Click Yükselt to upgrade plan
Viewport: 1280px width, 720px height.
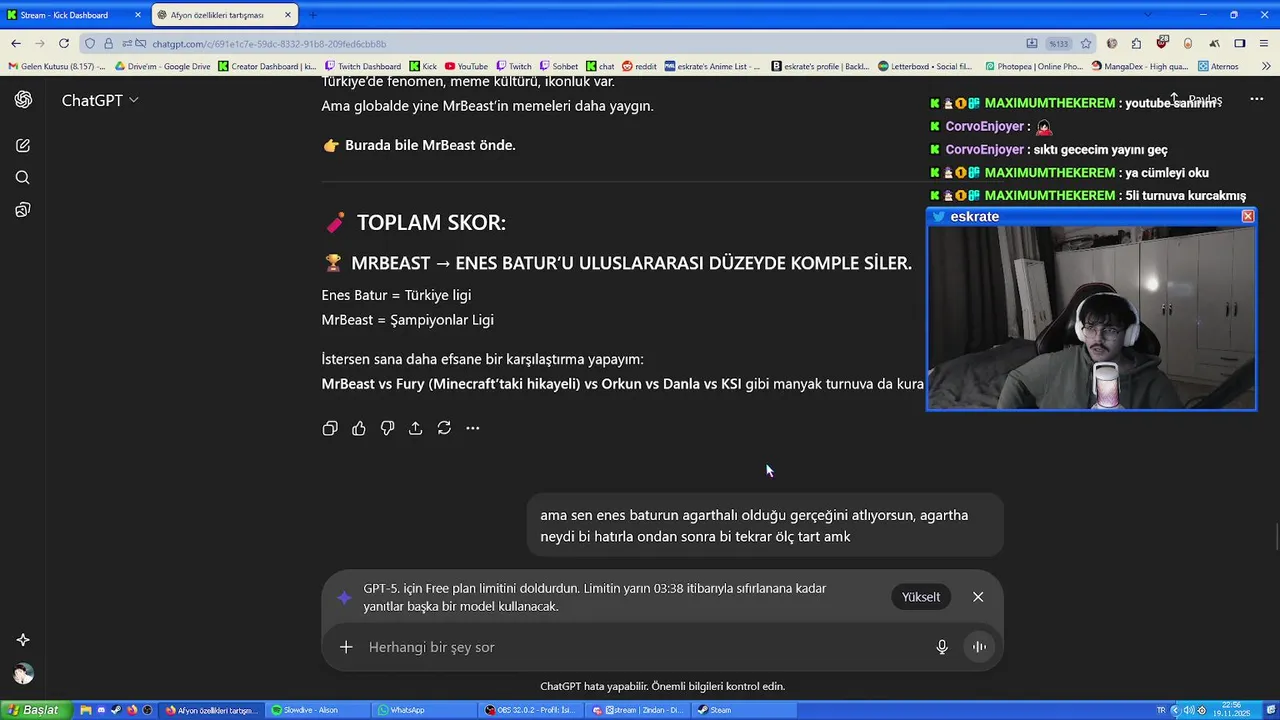click(x=921, y=597)
